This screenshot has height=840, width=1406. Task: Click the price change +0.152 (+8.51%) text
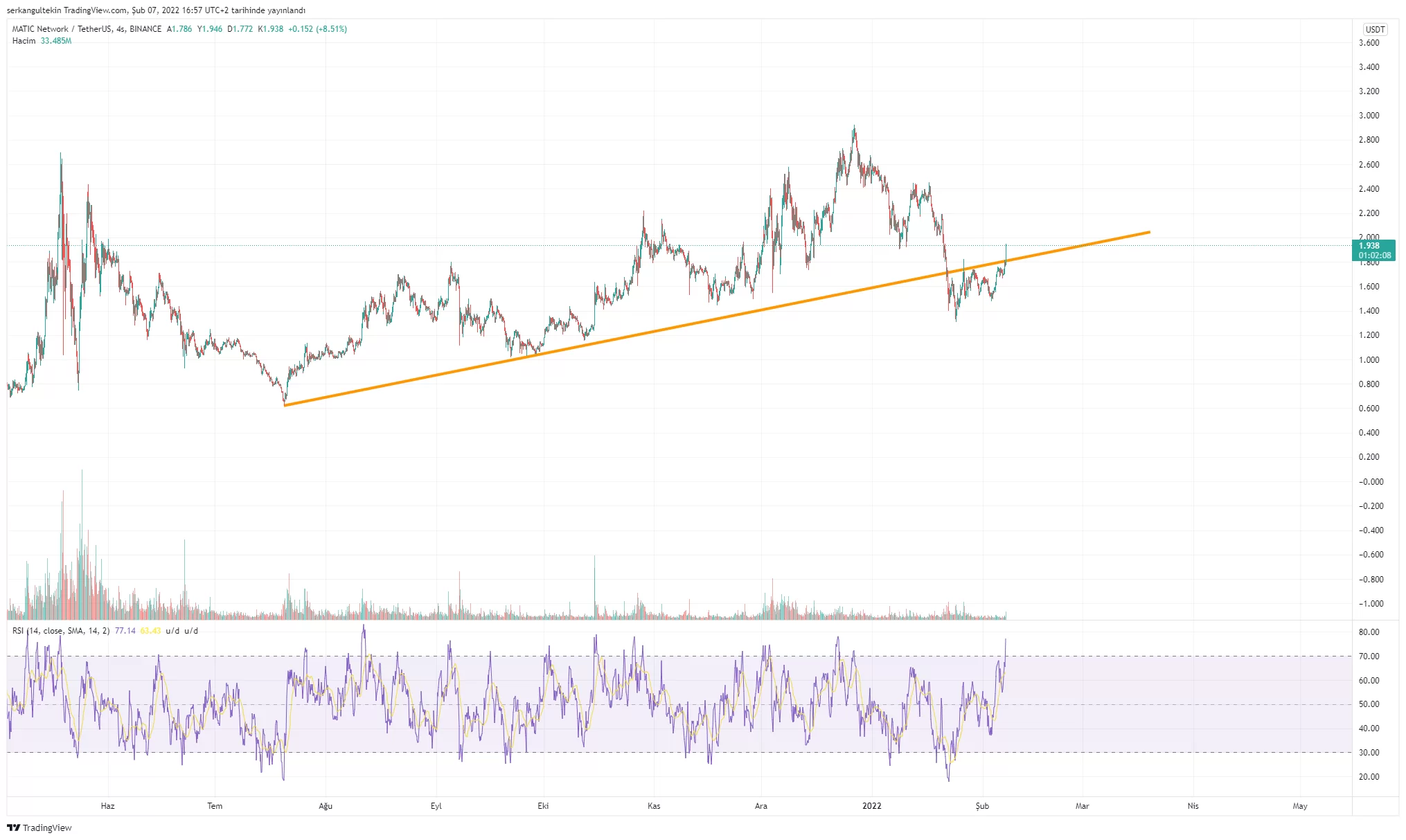(x=317, y=29)
